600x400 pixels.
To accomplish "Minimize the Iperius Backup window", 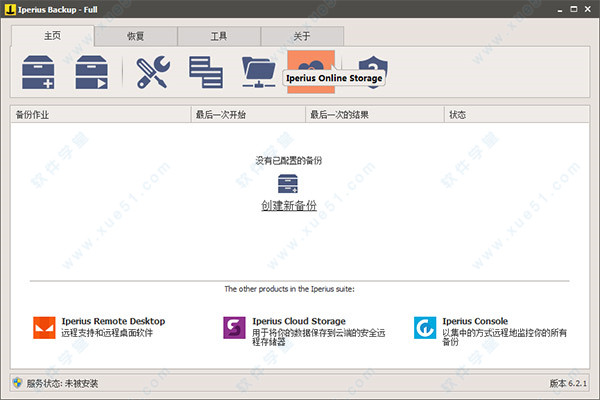I will 560,10.
